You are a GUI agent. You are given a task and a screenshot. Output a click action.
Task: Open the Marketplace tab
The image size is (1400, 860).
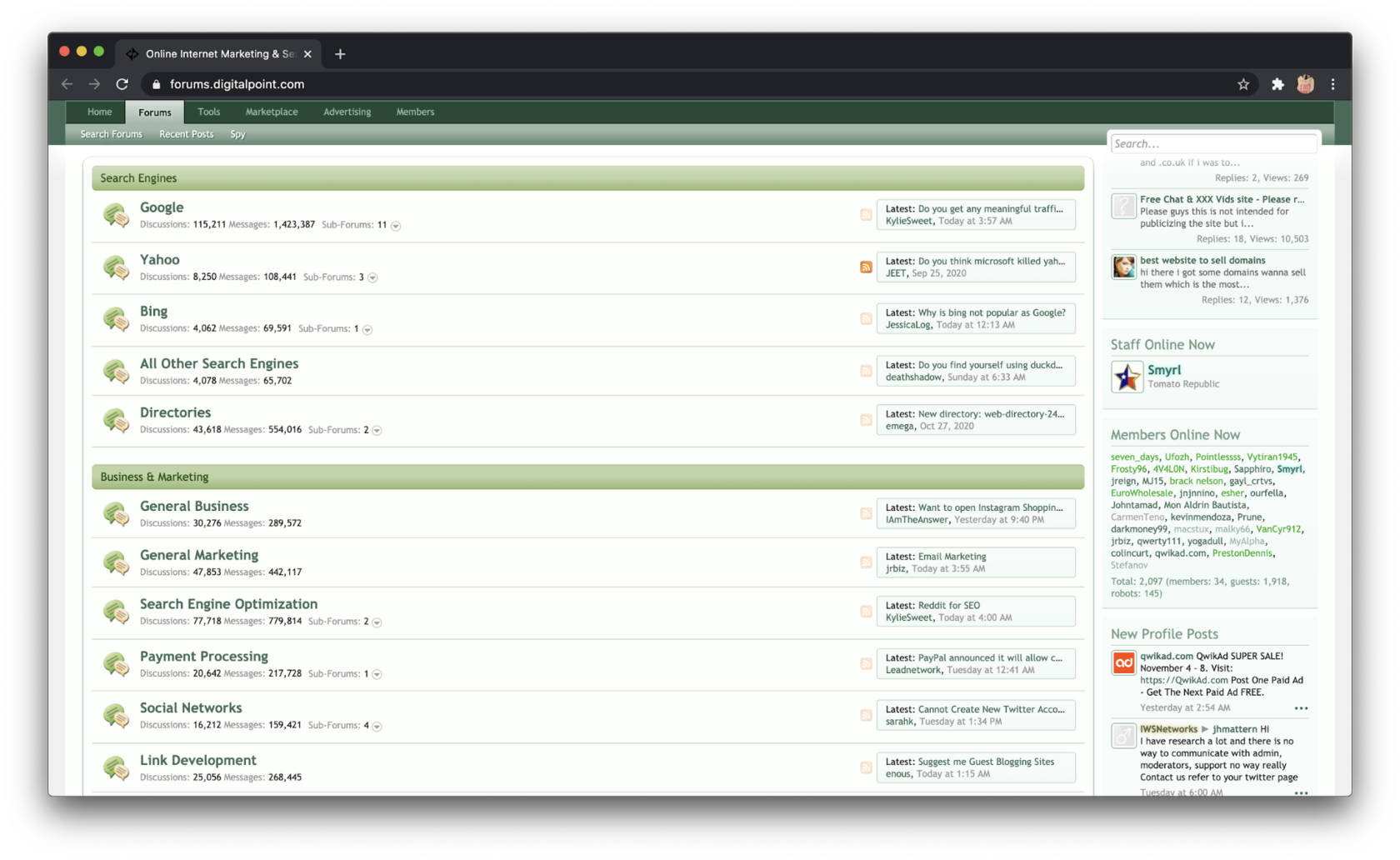[x=272, y=112]
